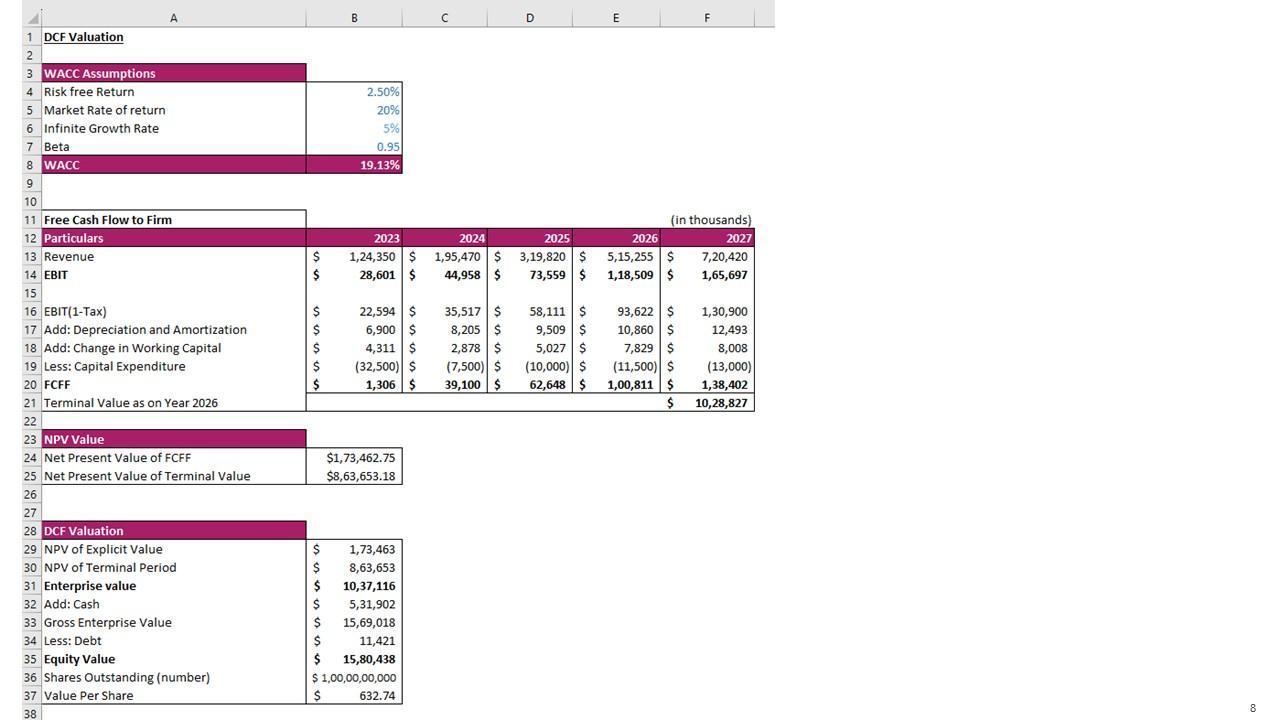Select the Risk free Return 2.50% cell
This screenshot has height=720, width=1280.
pyautogui.click(x=354, y=92)
